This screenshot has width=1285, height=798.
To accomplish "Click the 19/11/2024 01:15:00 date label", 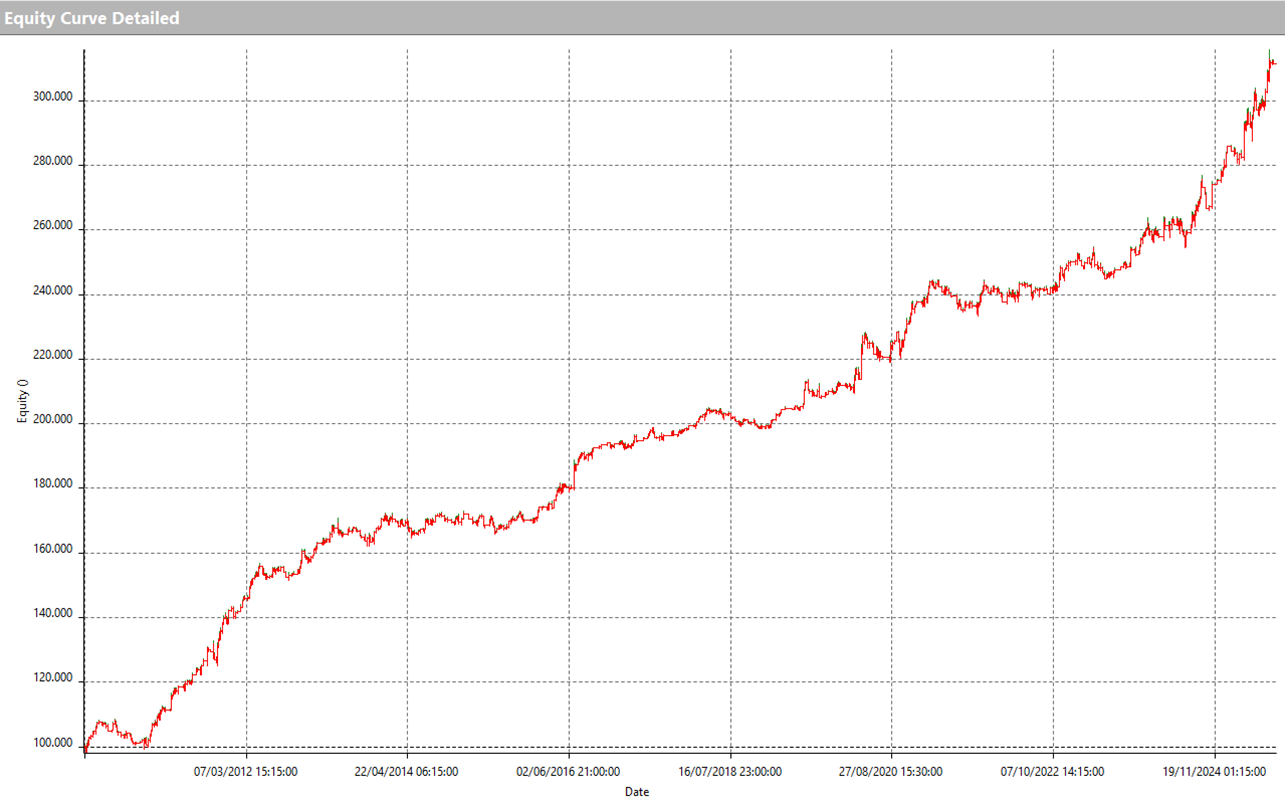I will click(x=1215, y=772).
